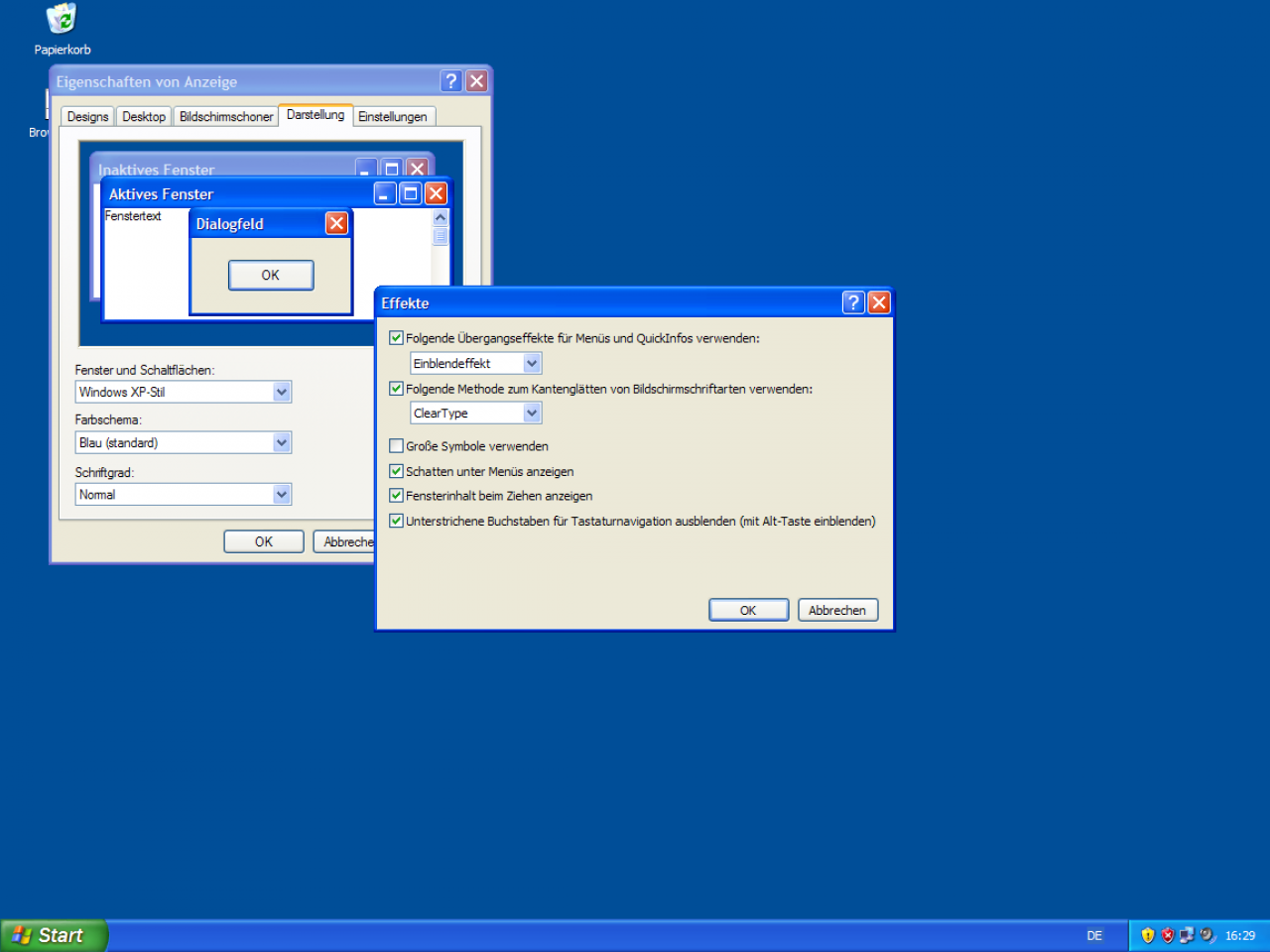Click minimize icon on Inaktives Fenster preview

(366, 169)
